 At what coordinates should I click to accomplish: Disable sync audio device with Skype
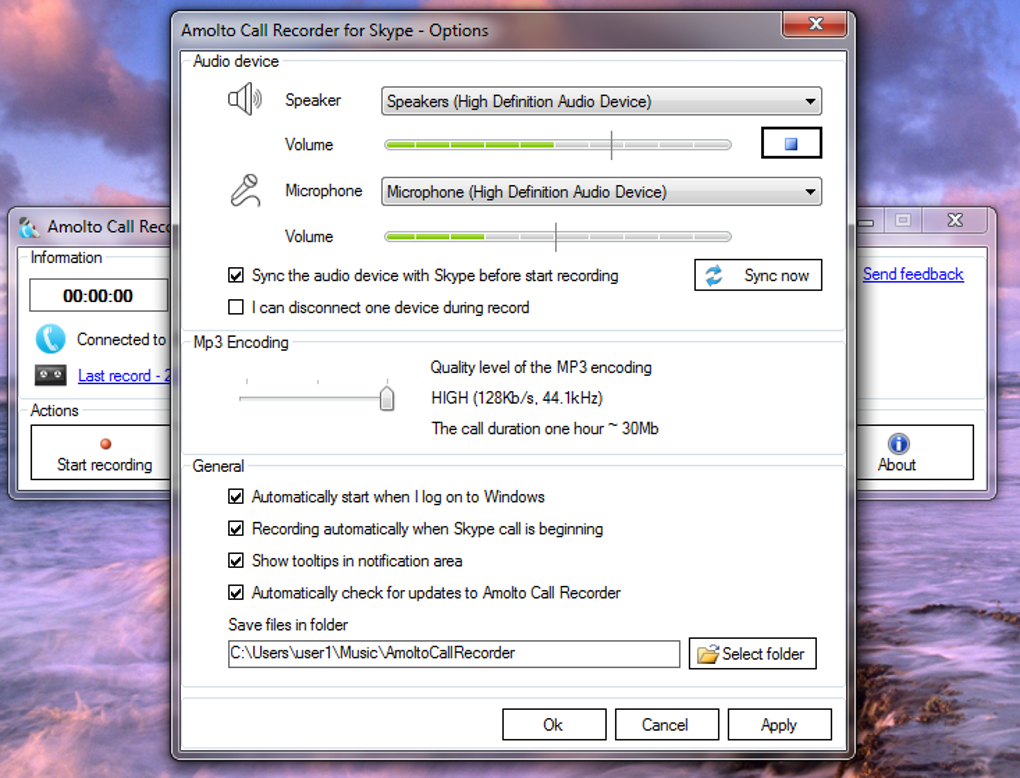pyautogui.click(x=235, y=275)
